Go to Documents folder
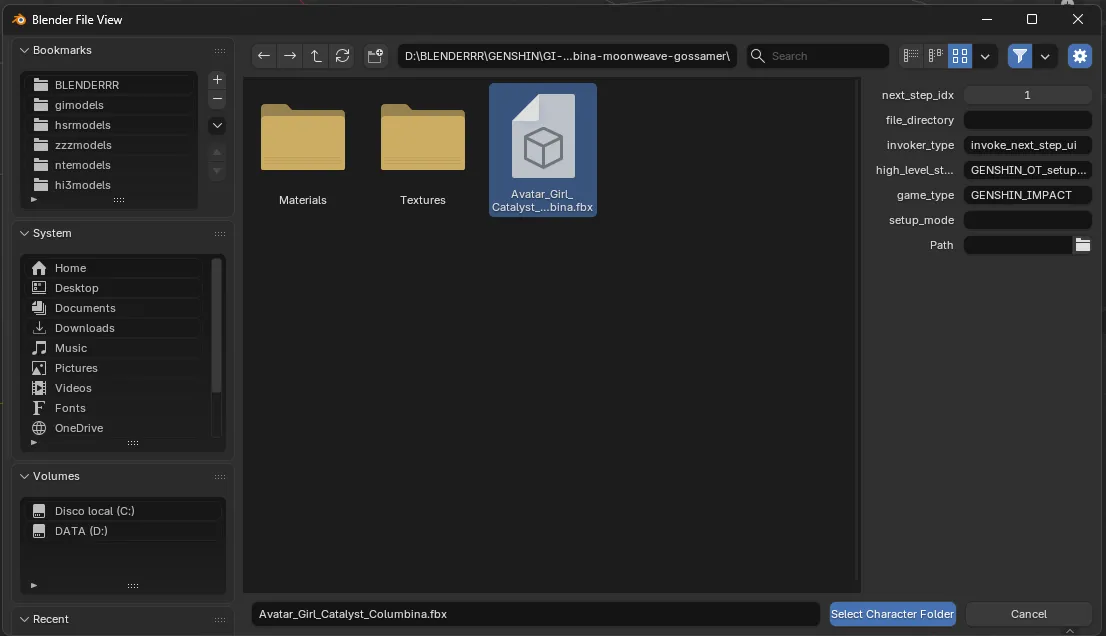1106x636 pixels. pyautogui.click(x=116, y=308)
